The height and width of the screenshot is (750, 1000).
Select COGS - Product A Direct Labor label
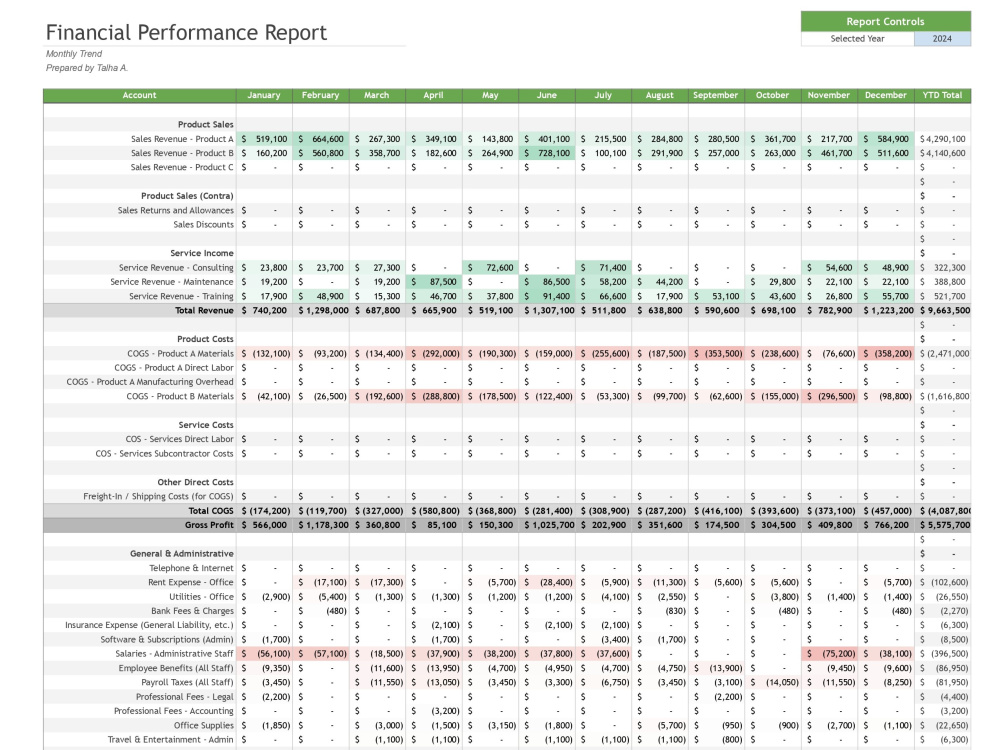click(174, 368)
